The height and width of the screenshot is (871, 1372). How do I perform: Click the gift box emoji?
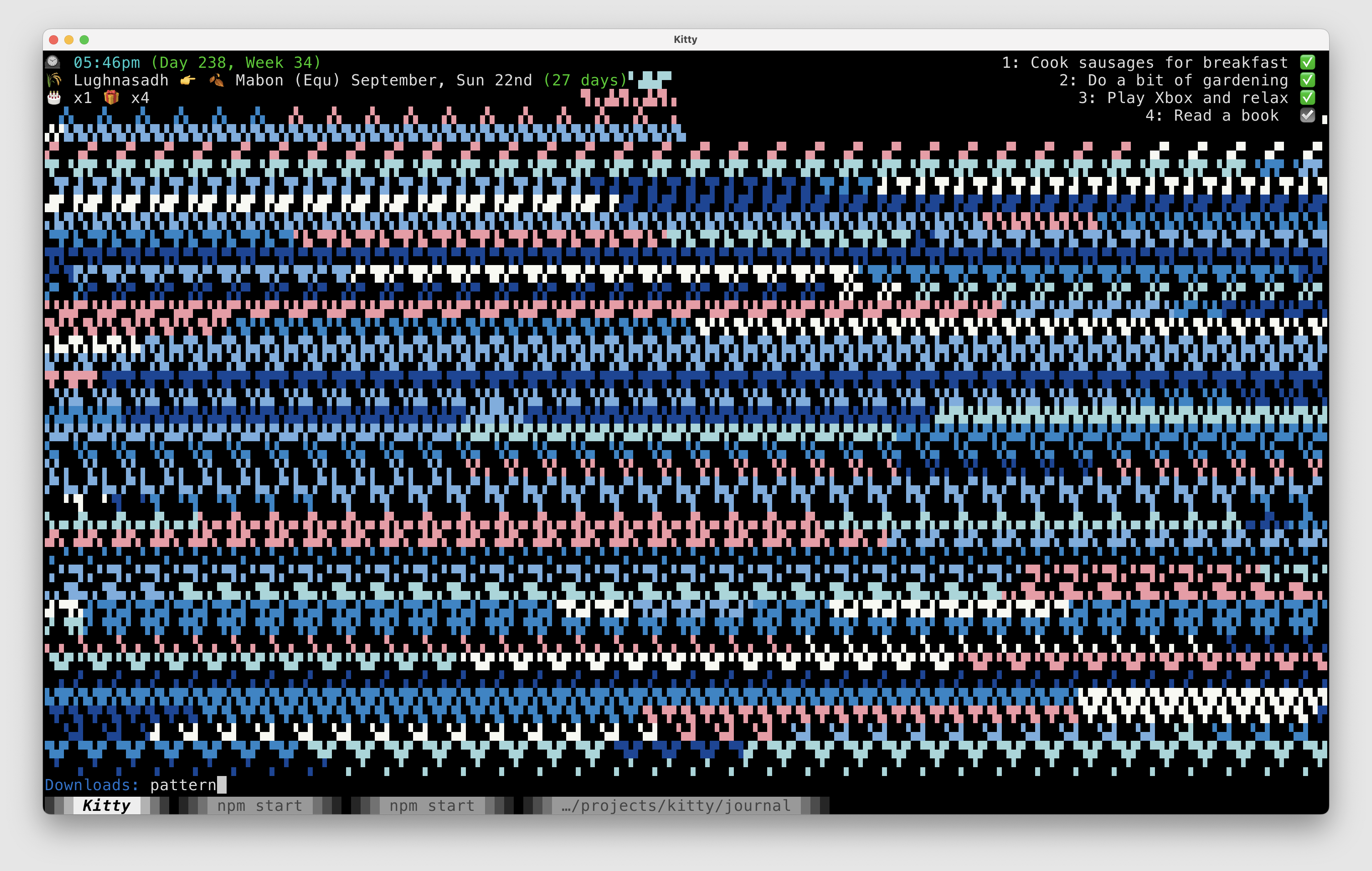[111, 97]
